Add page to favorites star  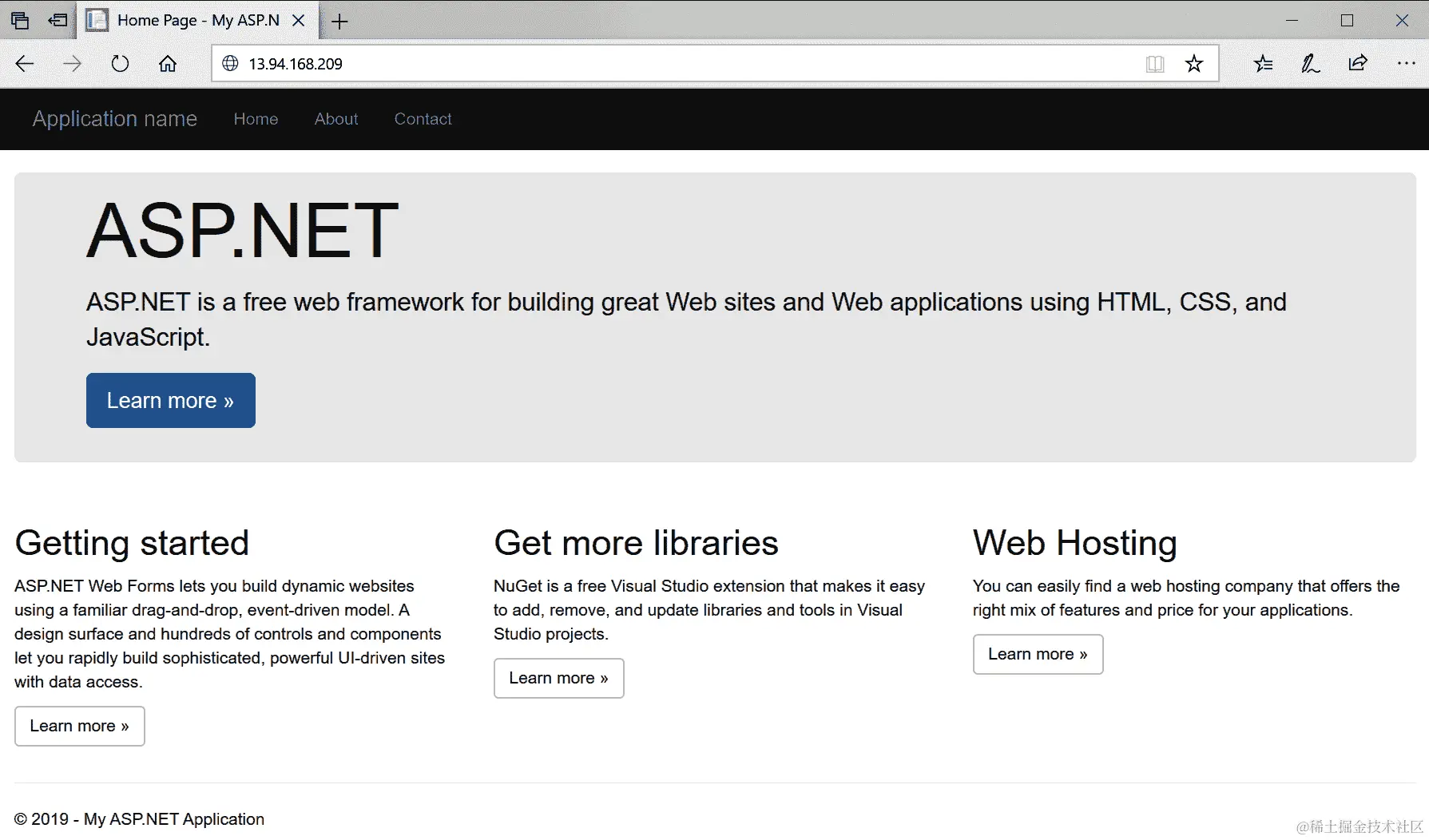click(x=1194, y=64)
